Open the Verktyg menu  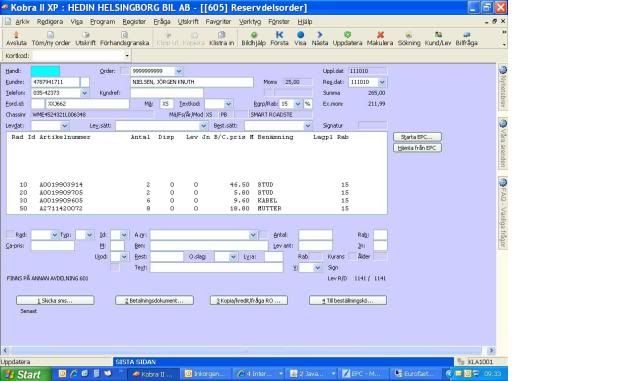(x=250, y=22)
